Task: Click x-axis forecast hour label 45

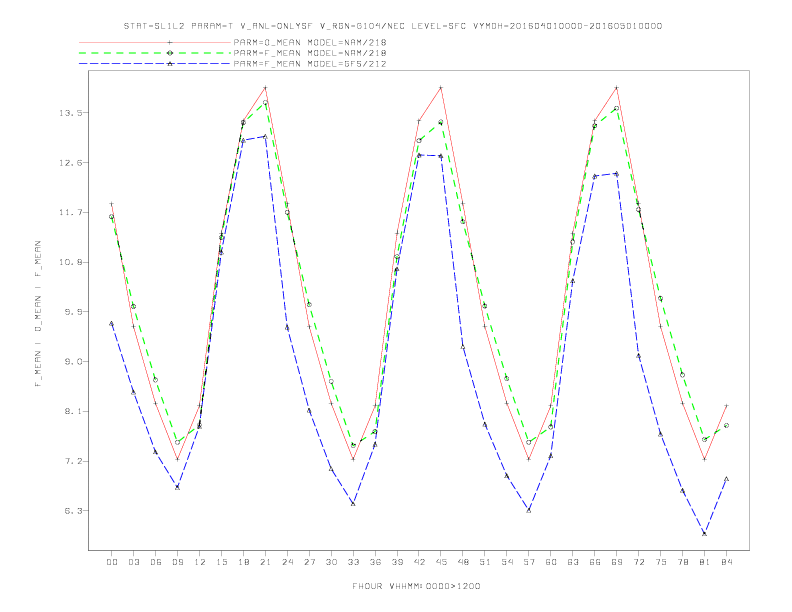Action: pos(441,562)
